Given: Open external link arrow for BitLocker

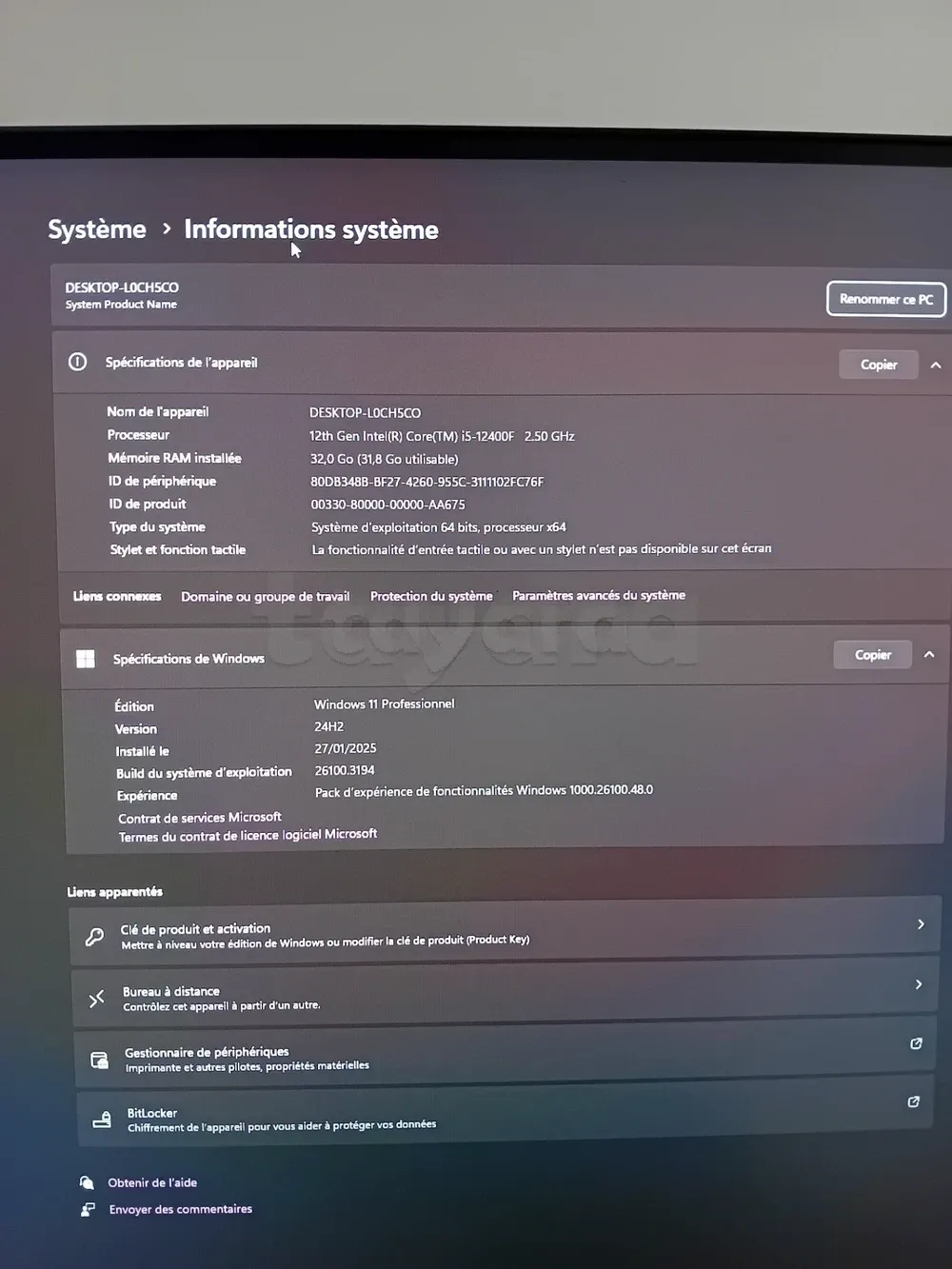Looking at the screenshot, I should [913, 1101].
